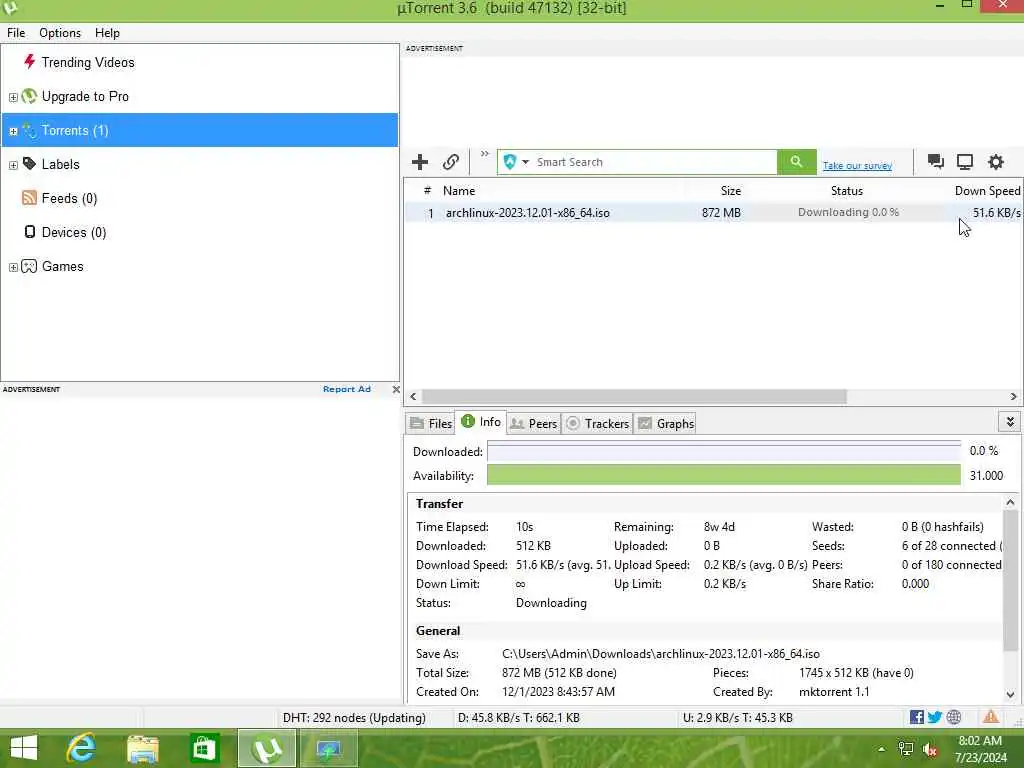Sort by the Down Speed column header
Image resolution: width=1024 pixels, height=768 pixels.
[x=987, y=191]
